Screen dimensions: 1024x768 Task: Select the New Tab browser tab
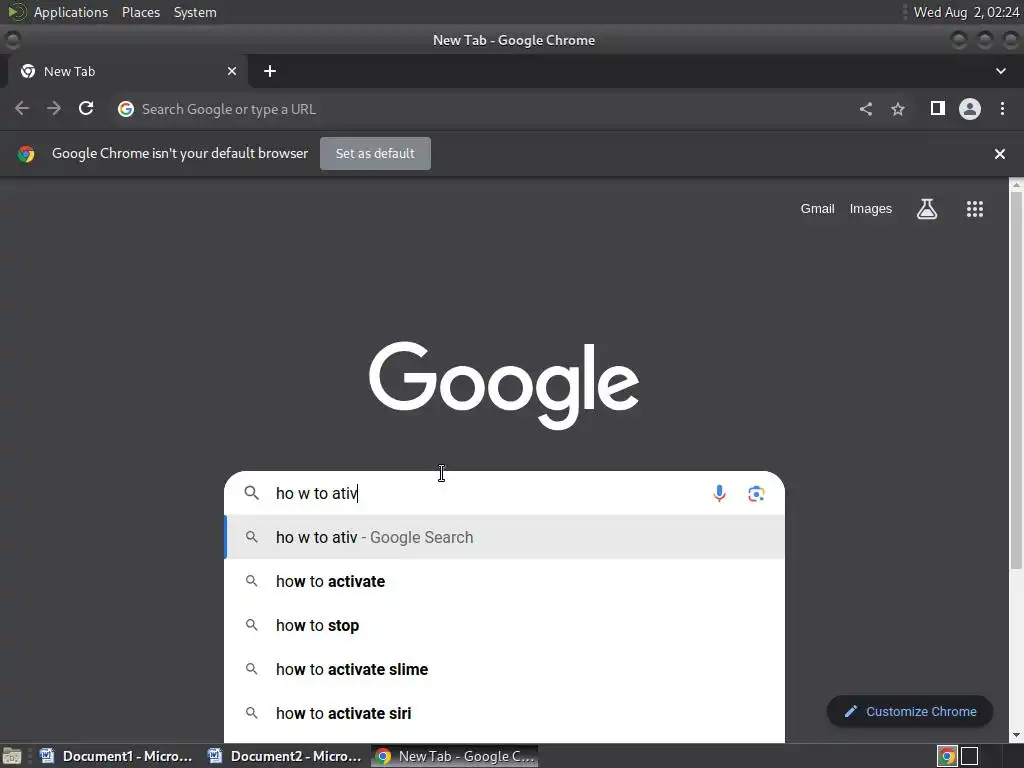(x=127, y=71)
